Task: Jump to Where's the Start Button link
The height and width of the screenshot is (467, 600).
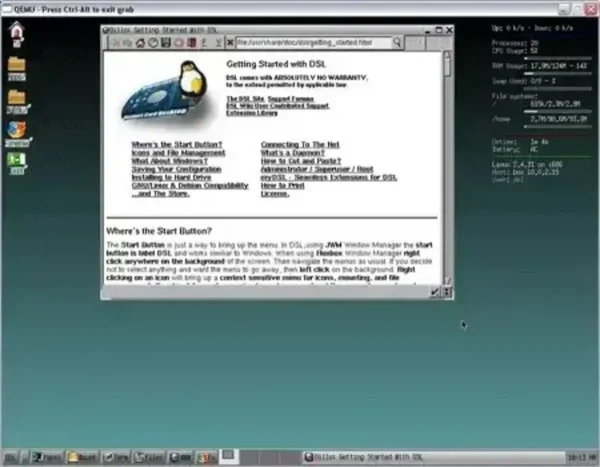Action: (177, 145)
